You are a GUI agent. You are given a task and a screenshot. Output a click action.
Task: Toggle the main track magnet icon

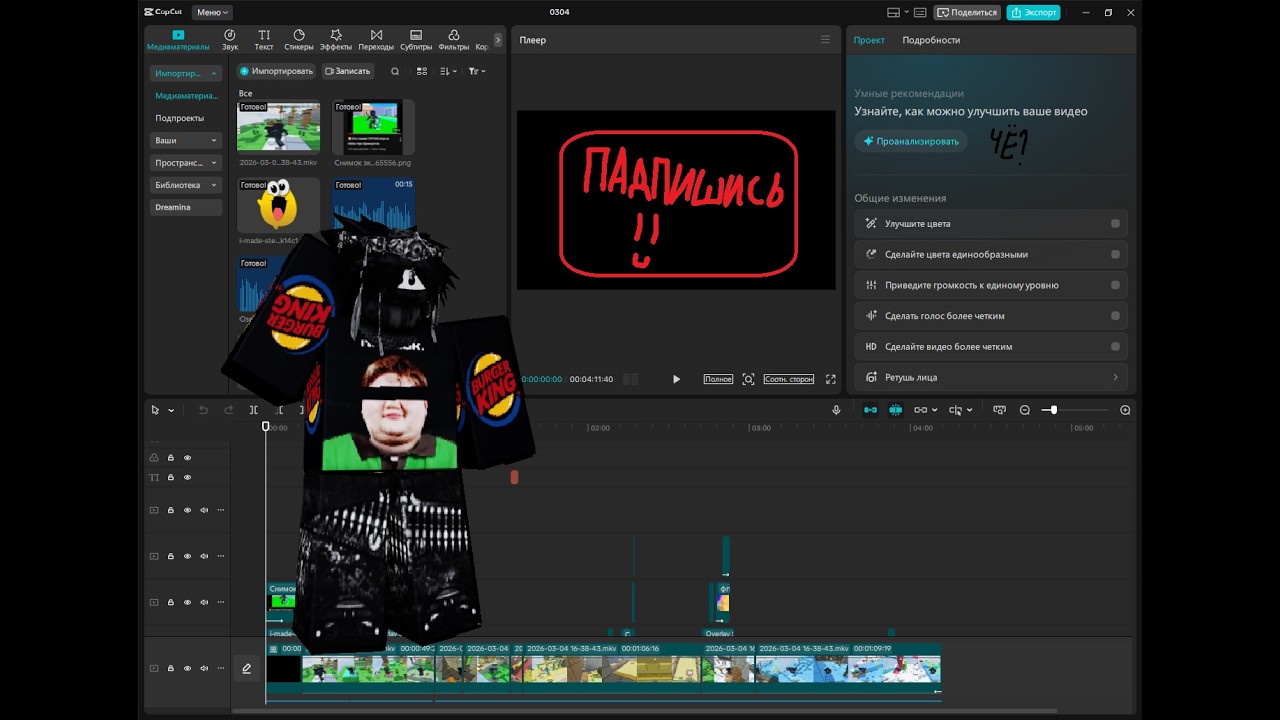click(871, 410)
